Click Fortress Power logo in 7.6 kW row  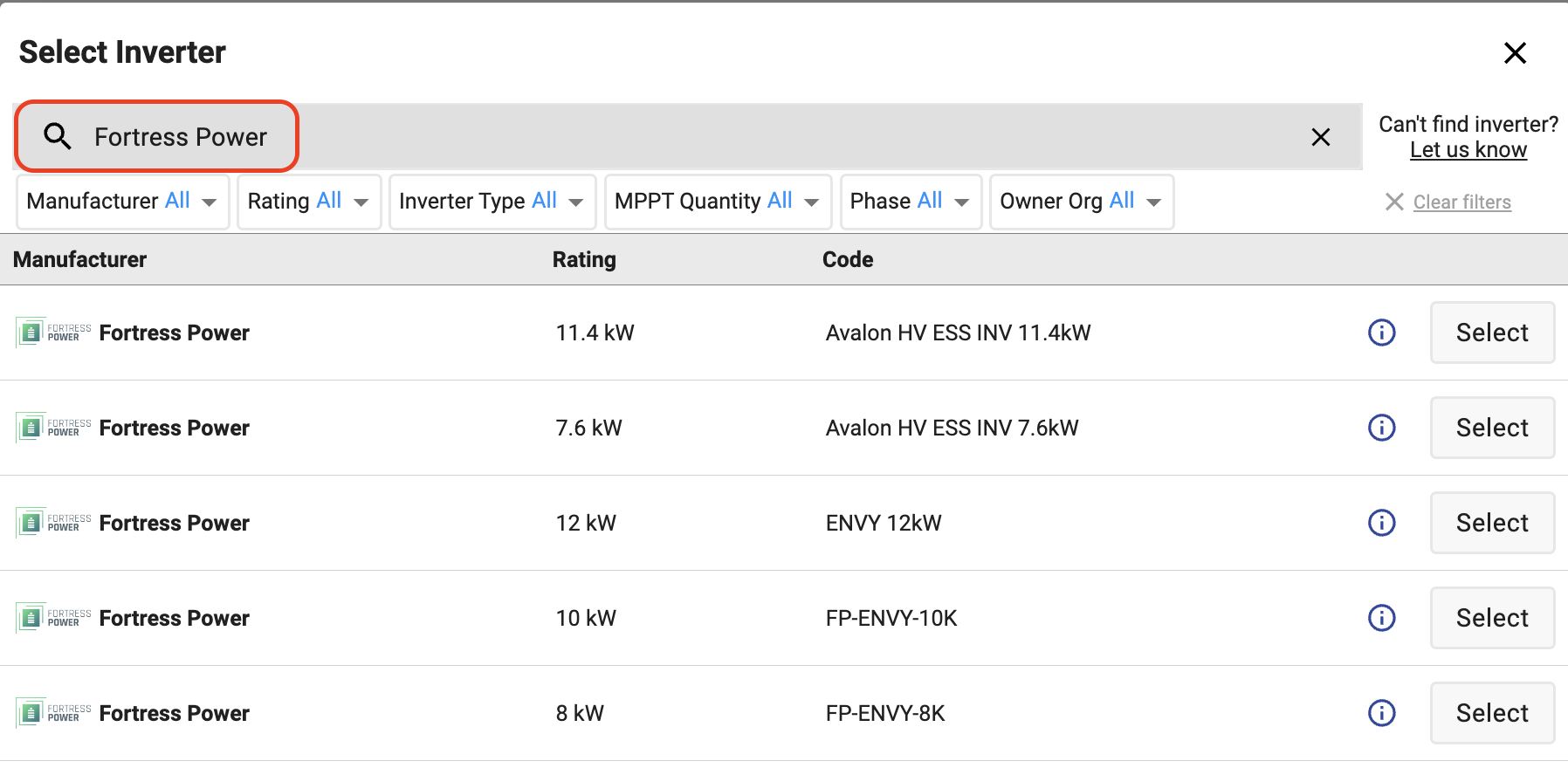tap(53, 428)
